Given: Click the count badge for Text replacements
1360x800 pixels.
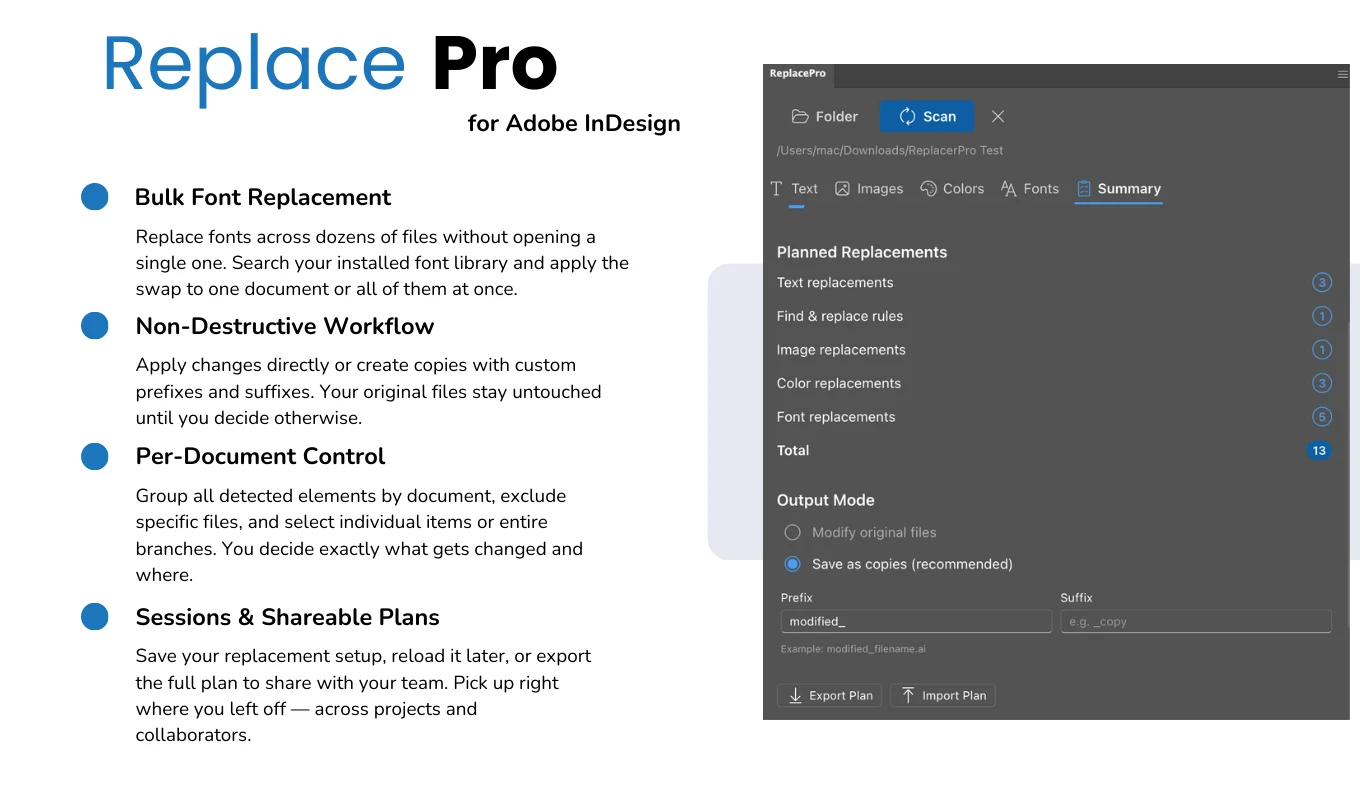Looking at the screenshot, I should click(1322, 283).
